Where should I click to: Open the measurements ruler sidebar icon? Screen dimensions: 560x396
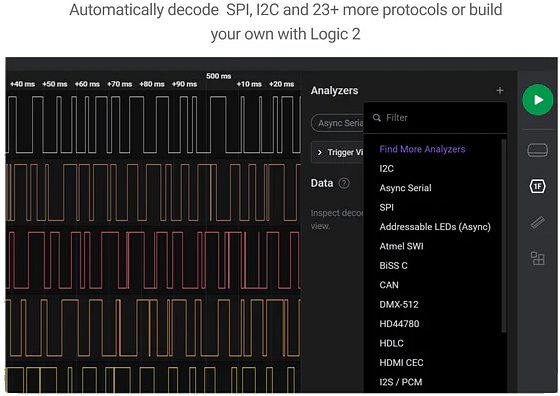(538, 222)
